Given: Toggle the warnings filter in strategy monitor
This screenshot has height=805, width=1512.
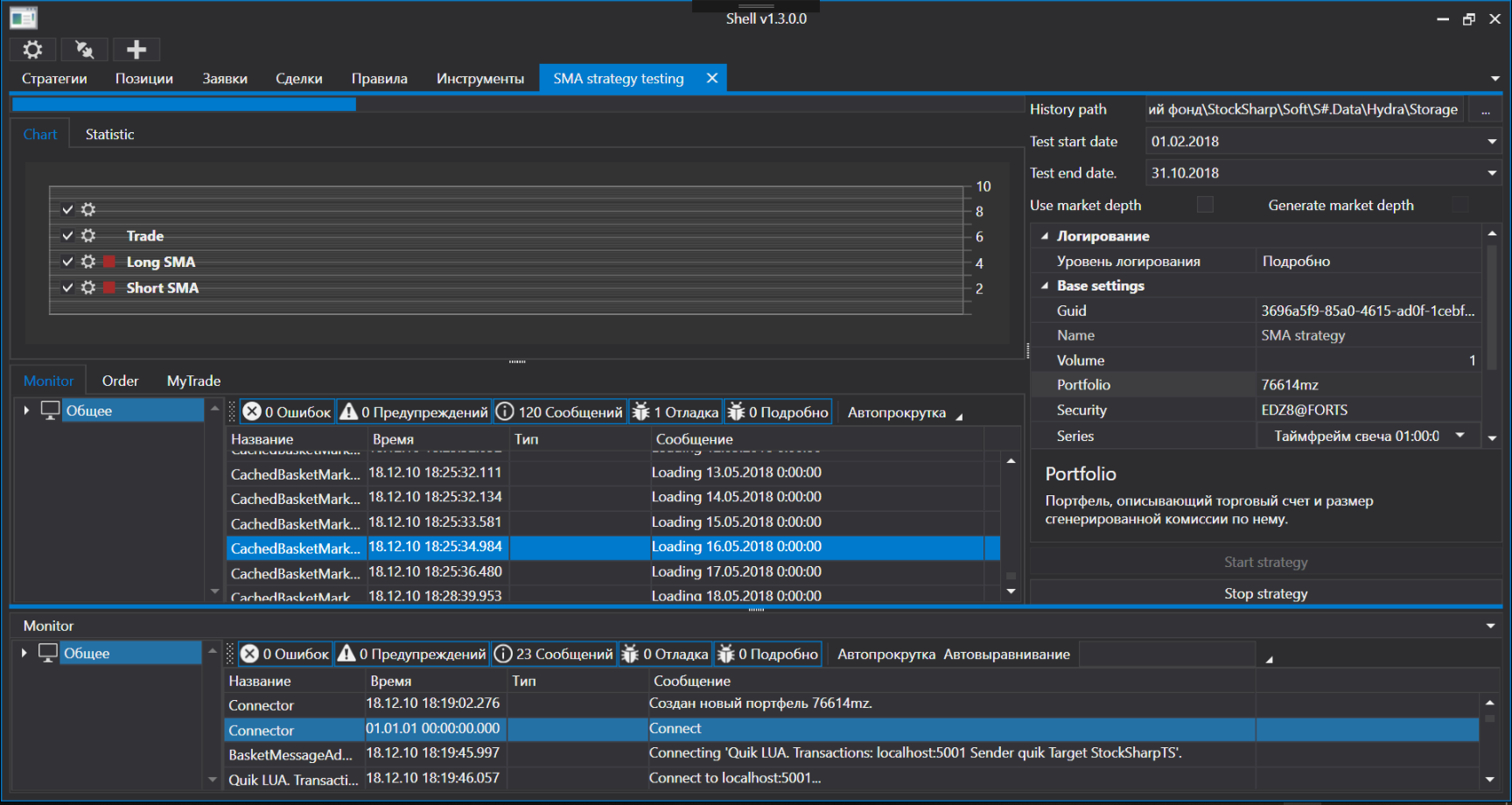Looking at the screenshot, I should (x=414, y=412).
